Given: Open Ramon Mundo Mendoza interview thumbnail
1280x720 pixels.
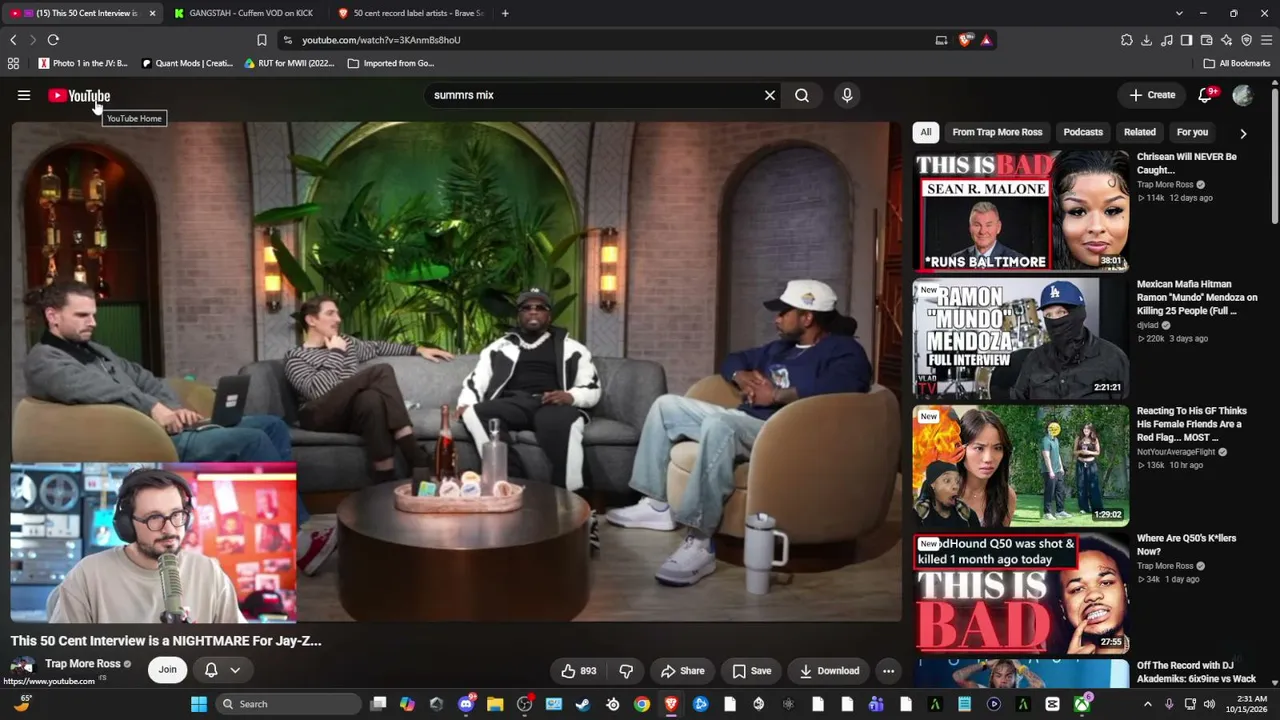Looking at the screenshot, I should (x=1021, y=338).
